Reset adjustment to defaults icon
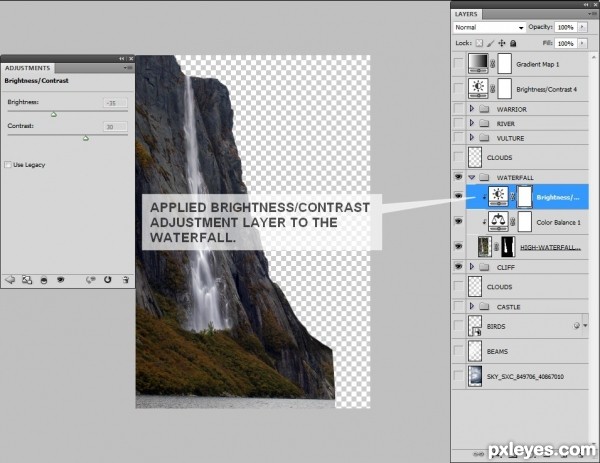 coord(108,280)
